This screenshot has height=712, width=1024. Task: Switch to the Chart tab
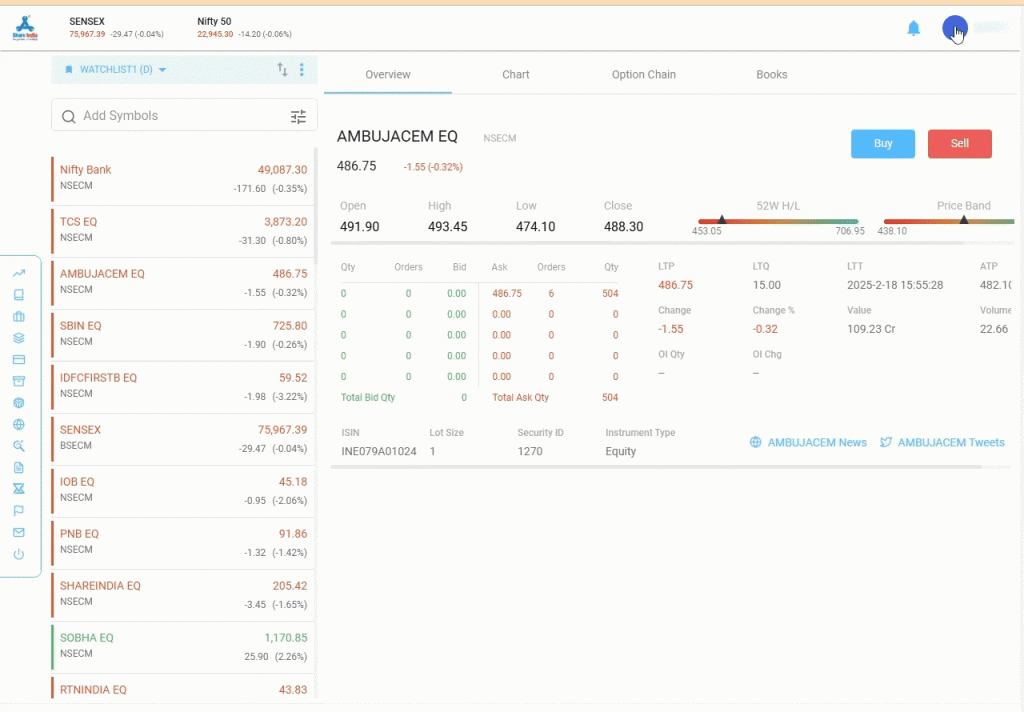pyautogui.click(x=516, y=74)
